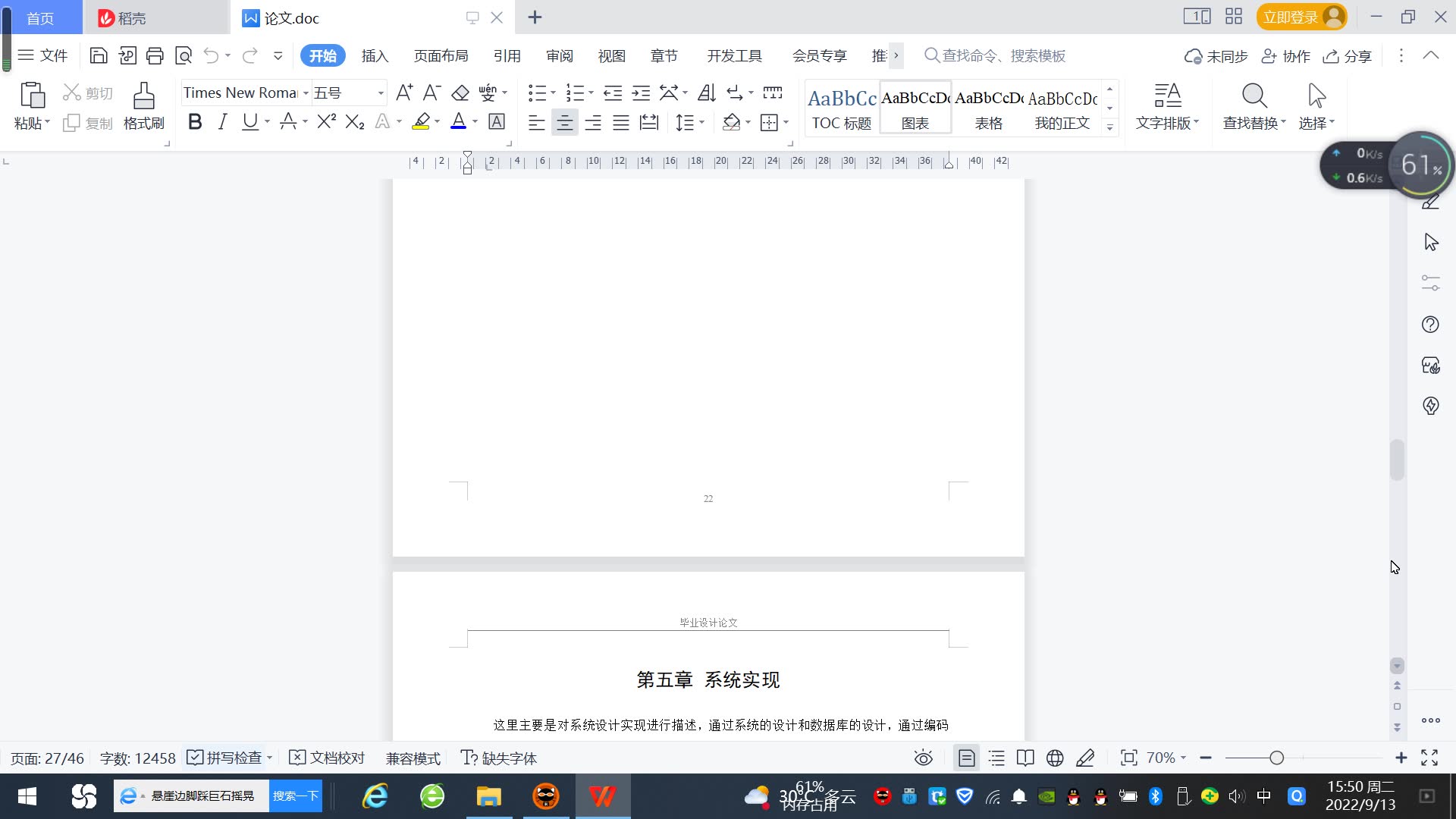This screenshot has height=819, width=1456.
Task: Click the Redo arrow icon
Action: (x=249, y=55)
